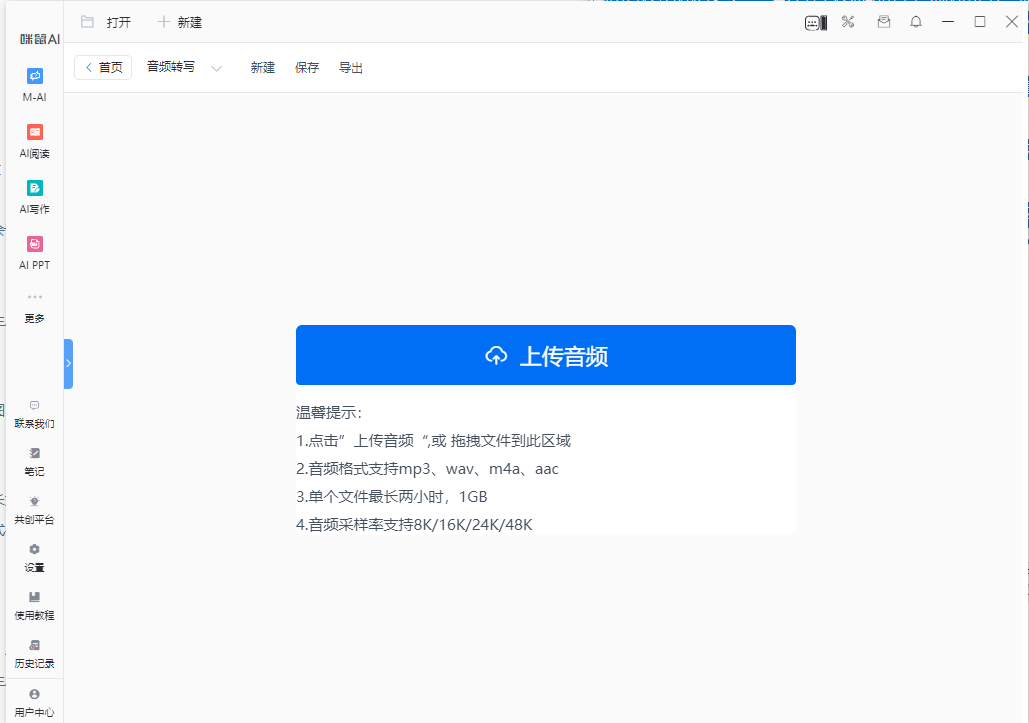
Task: Toggle the blue sidebar collapse handle
Action: 68,363
